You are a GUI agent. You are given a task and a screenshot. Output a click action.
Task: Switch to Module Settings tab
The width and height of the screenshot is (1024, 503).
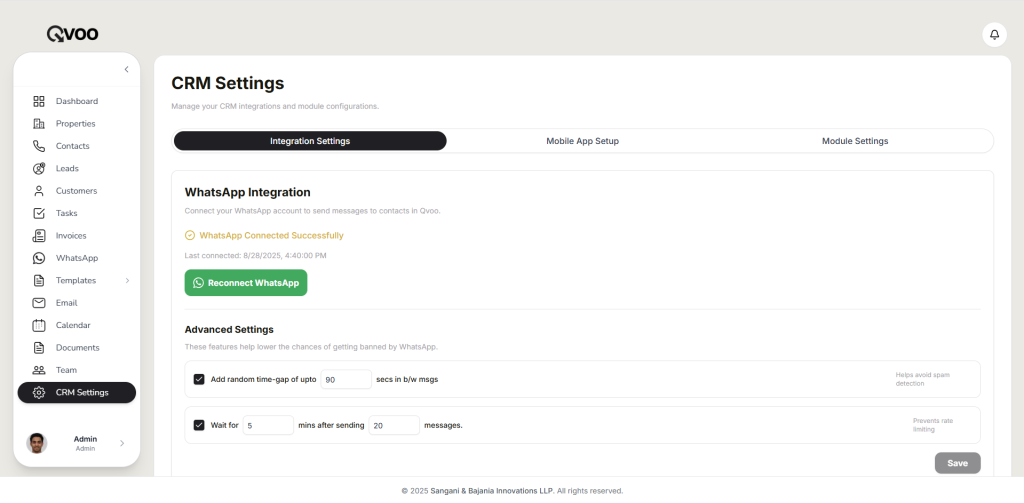pos(855,141)
